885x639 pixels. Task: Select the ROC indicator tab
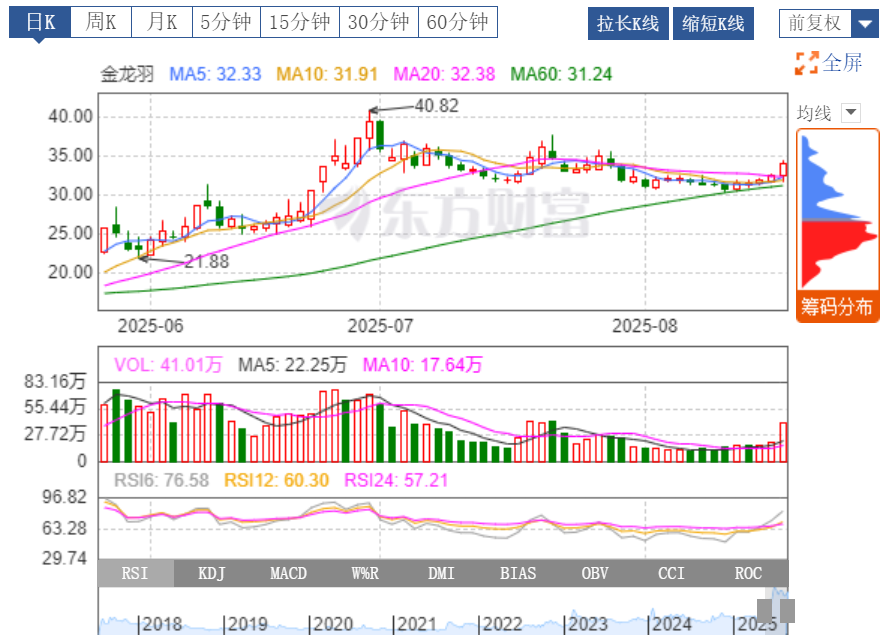[x=748, y=574]
